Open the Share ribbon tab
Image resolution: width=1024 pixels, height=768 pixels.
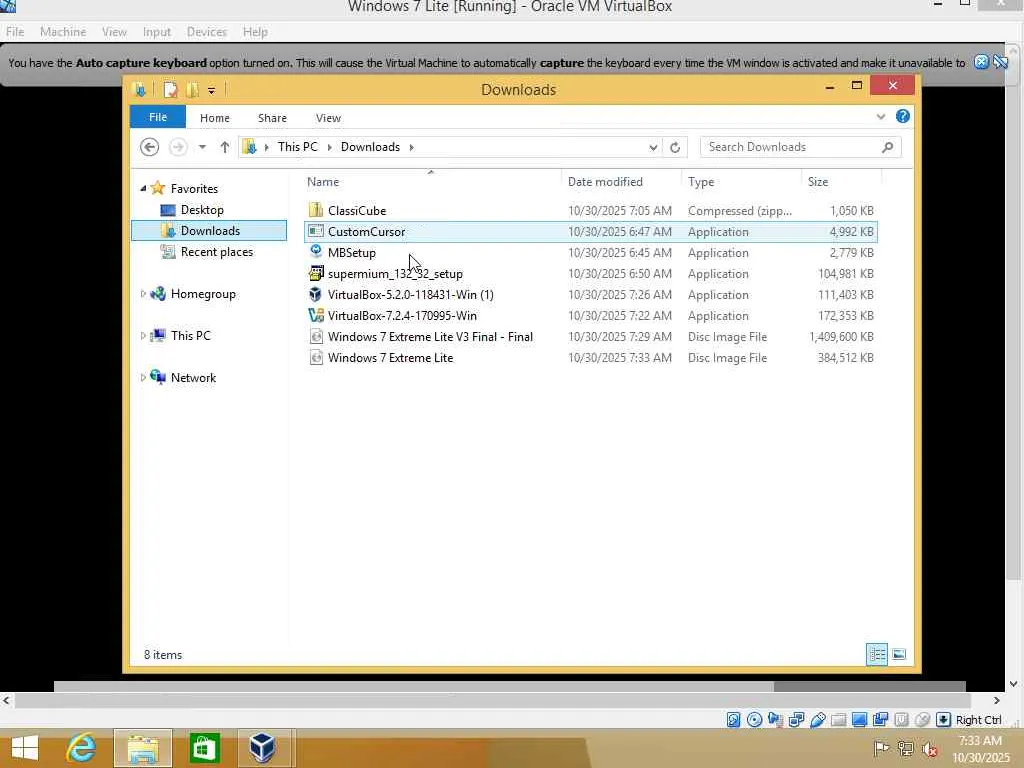point(272,118)
